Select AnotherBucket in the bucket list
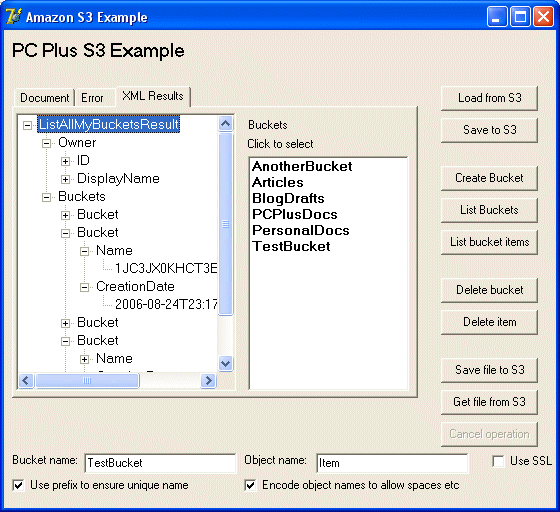Viewport: 560px width, 512px height. point(302,166)
